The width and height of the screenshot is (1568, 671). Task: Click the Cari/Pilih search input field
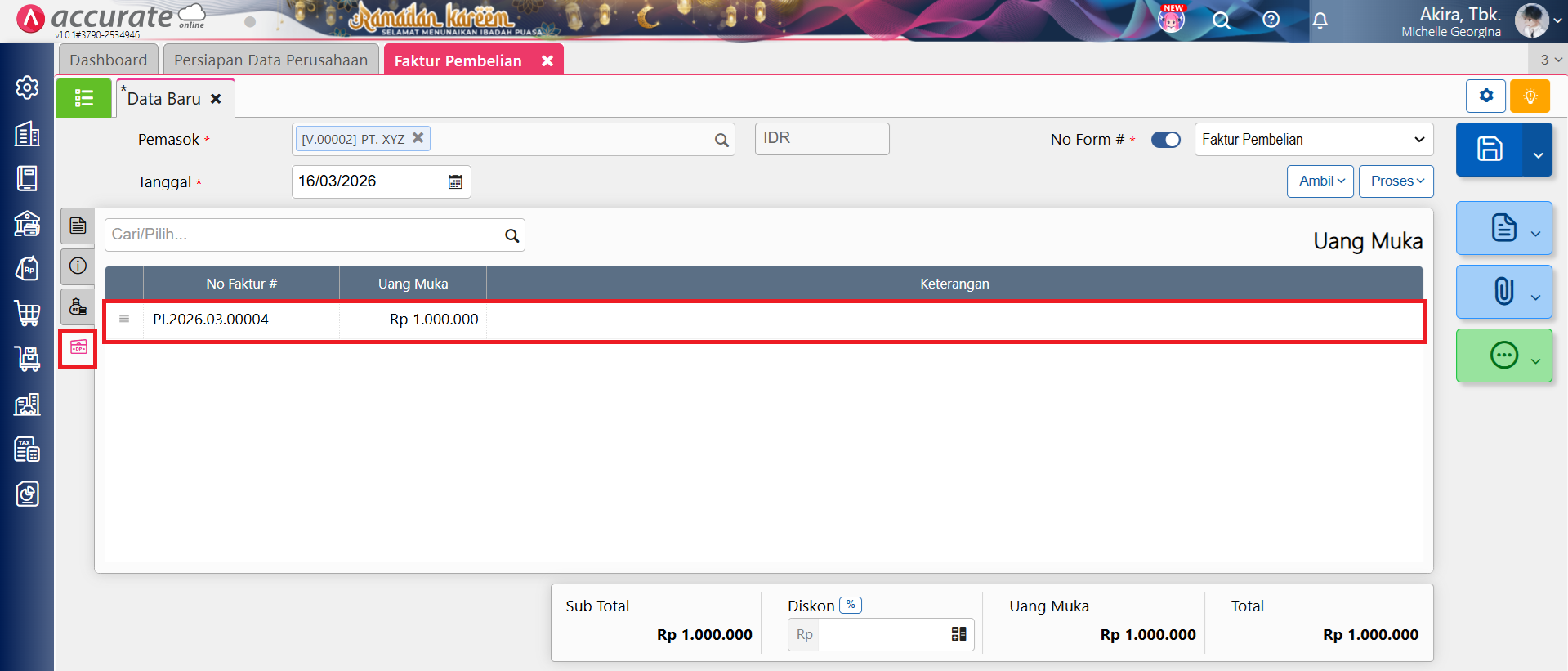(304, 235)
